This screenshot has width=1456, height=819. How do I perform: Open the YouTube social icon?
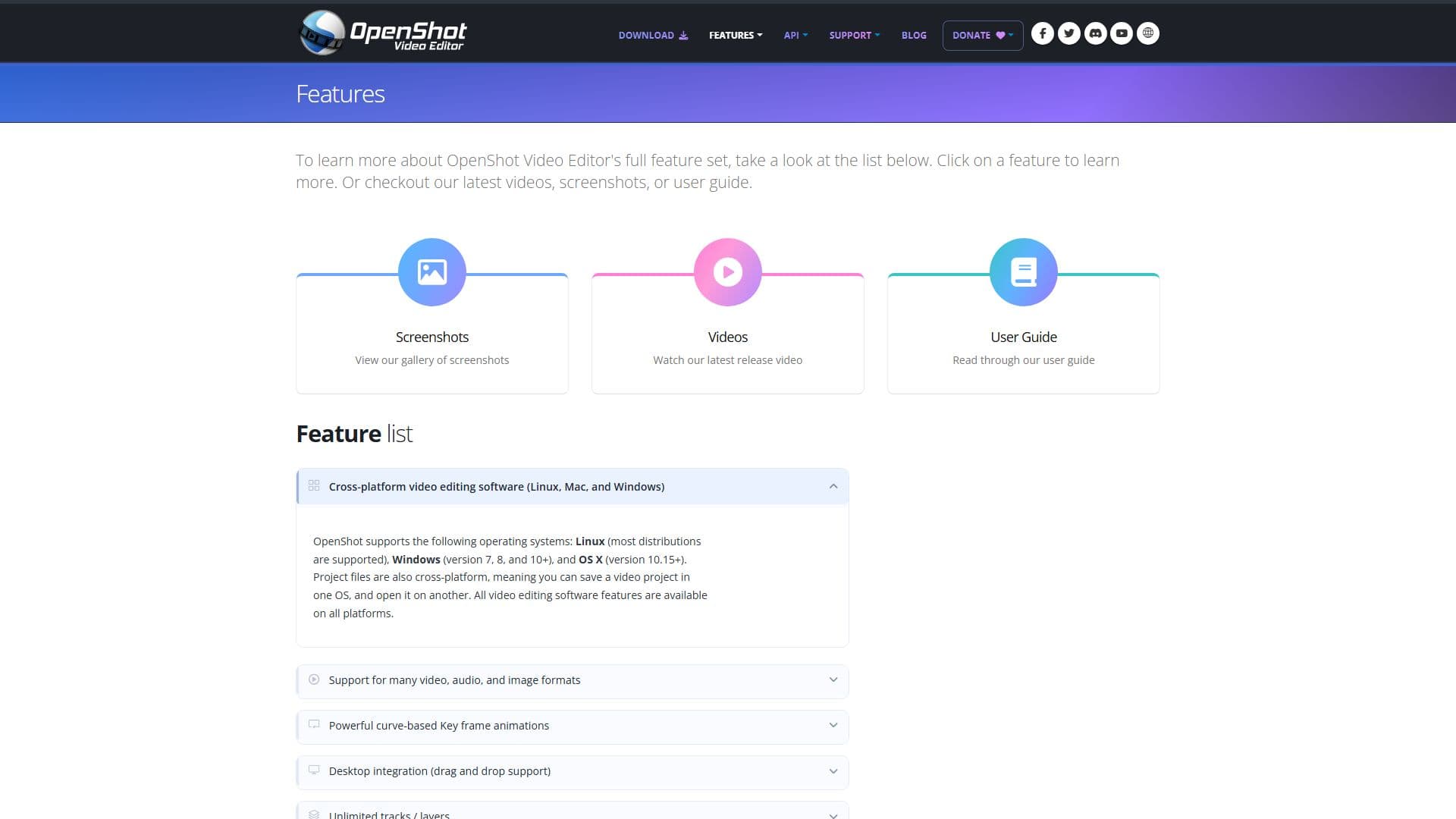pyautogui.click(x=1122, y=33)
